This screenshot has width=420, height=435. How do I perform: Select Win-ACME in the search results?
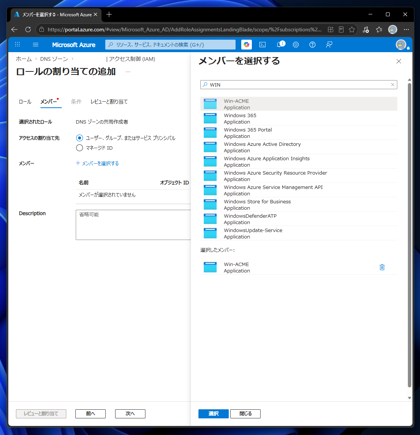[x=299, y=104]
